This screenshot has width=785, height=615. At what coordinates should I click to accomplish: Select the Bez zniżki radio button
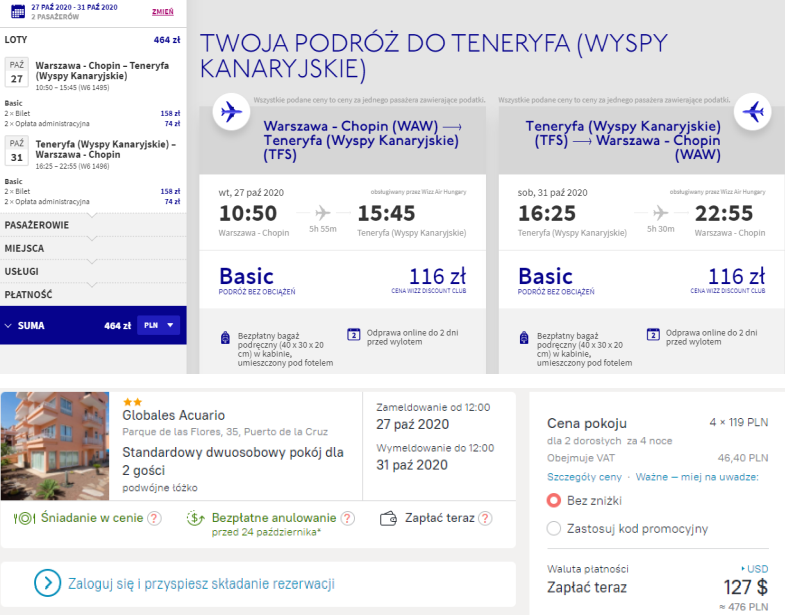(x=554, y=500)
